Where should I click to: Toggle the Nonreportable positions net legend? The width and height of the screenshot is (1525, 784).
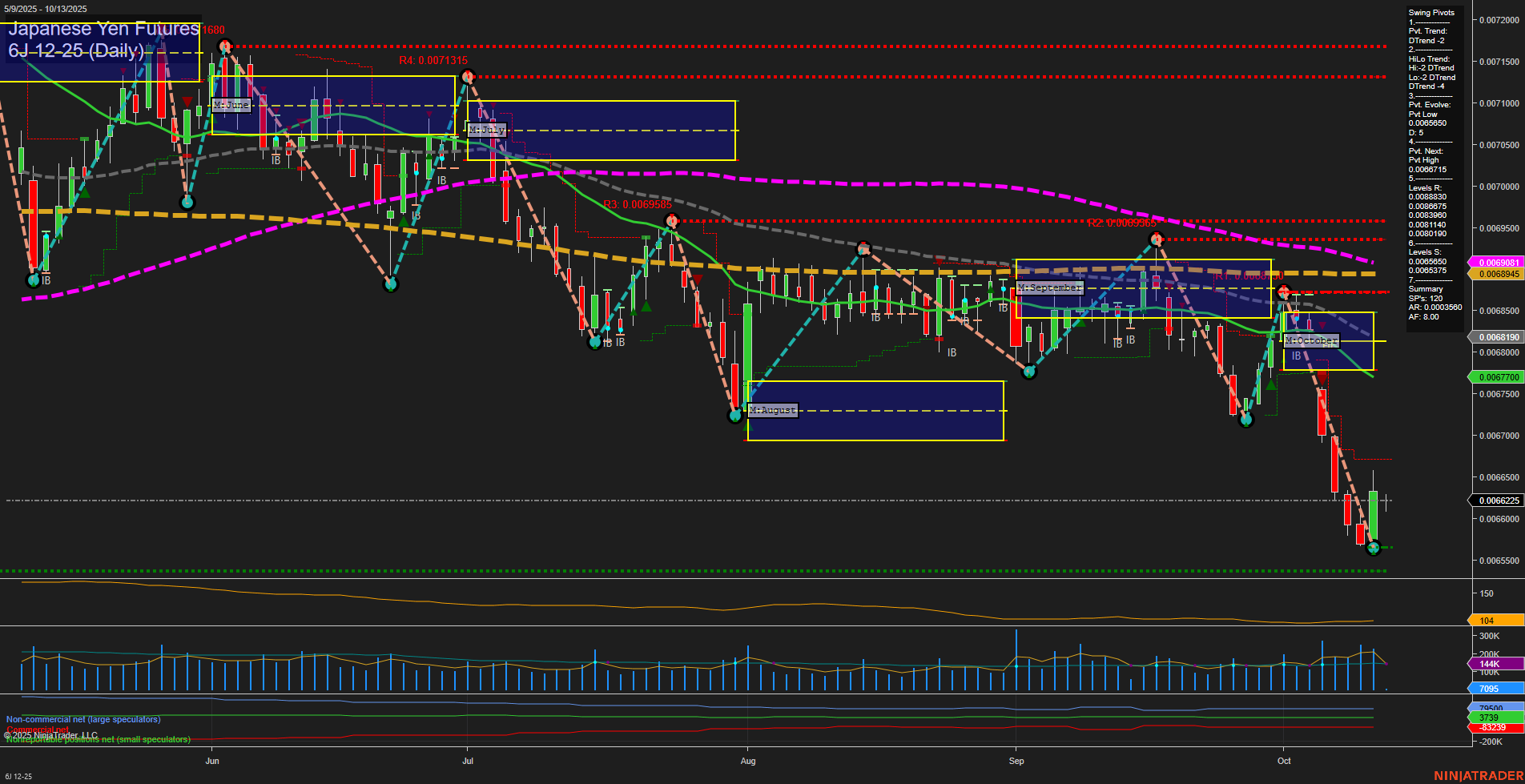click(x=97, y=739)
